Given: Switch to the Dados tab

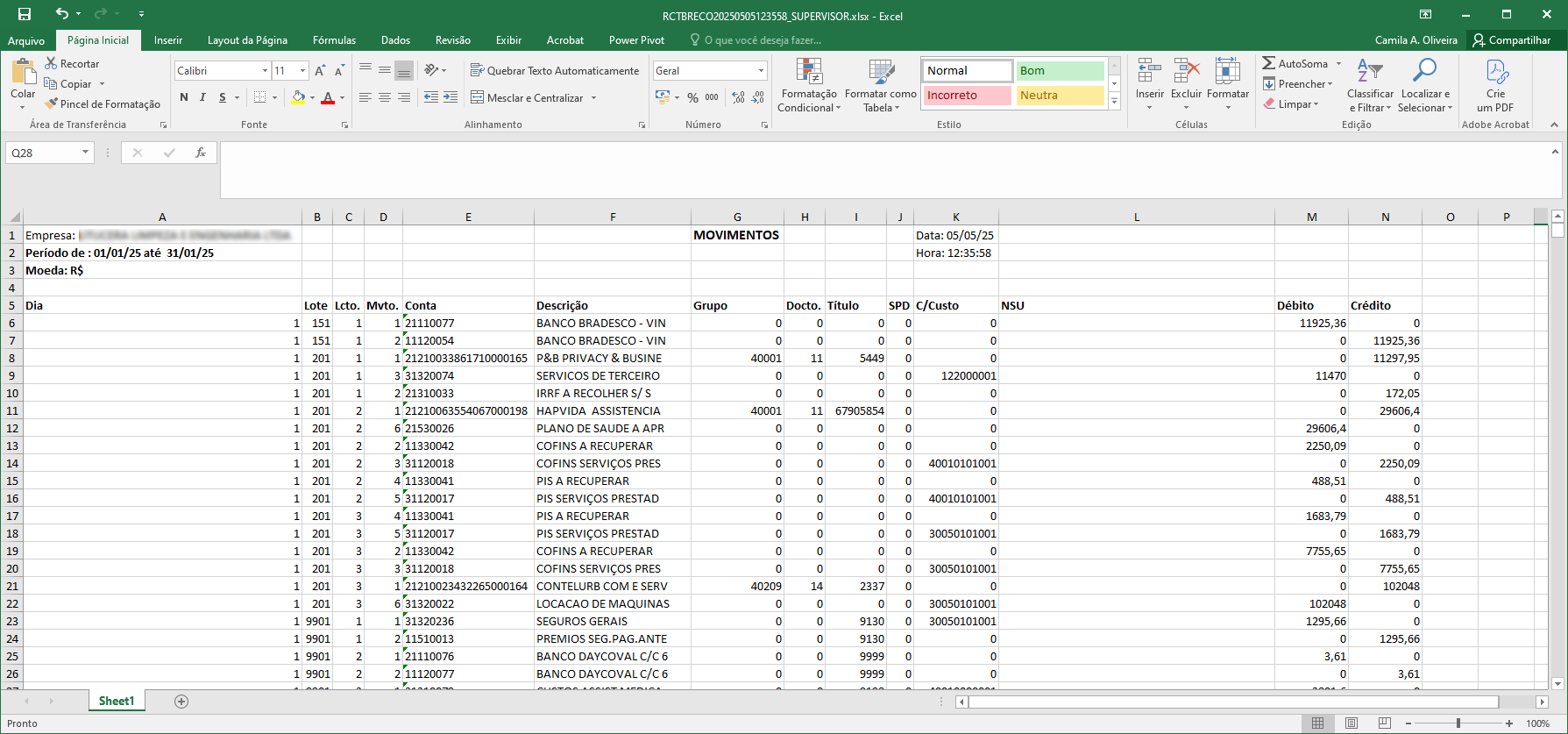Looking at the screenshot, I should 395,40.
